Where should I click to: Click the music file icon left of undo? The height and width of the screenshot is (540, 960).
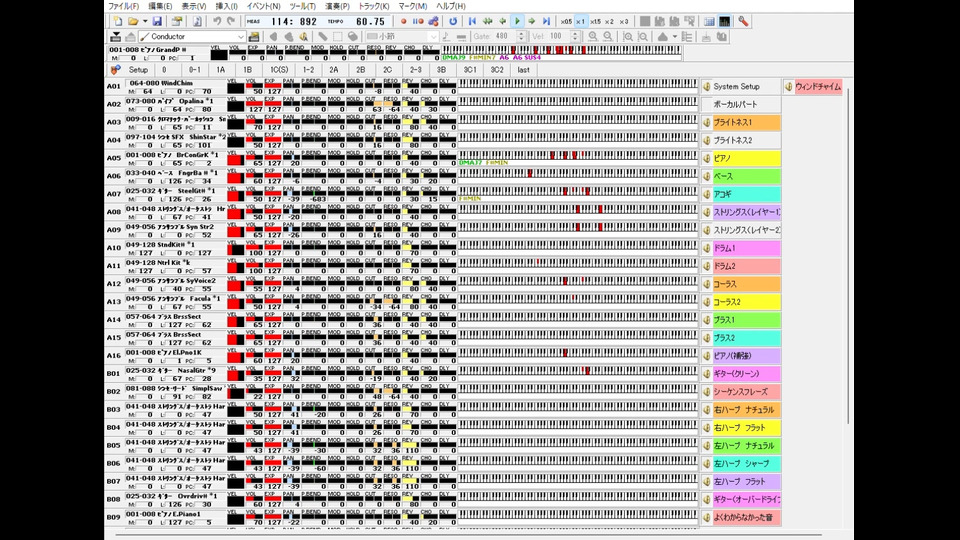click(197, 21)
